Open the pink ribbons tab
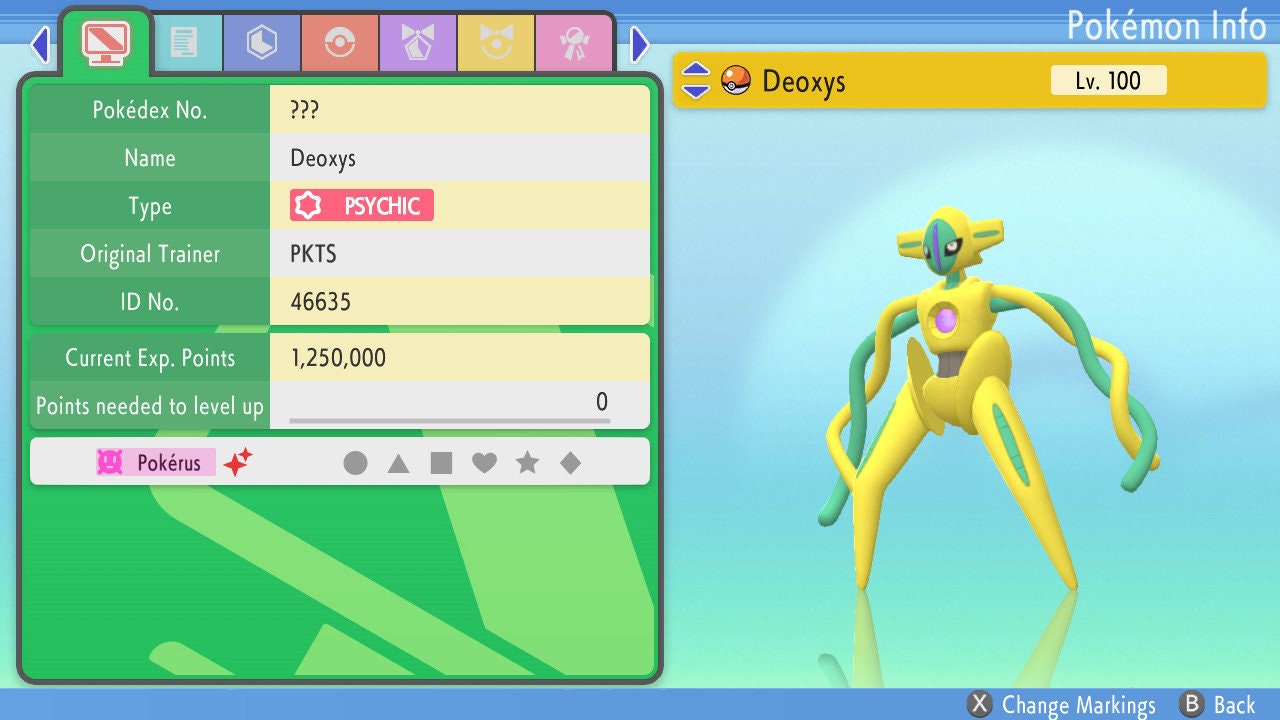This screenshot has height=720, width=1280. [573, 42]
